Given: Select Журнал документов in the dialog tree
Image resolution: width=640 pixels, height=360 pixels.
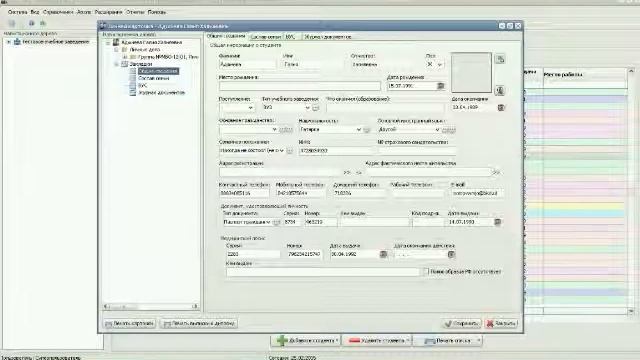Looking at the screenshot, I should [162, 93].
